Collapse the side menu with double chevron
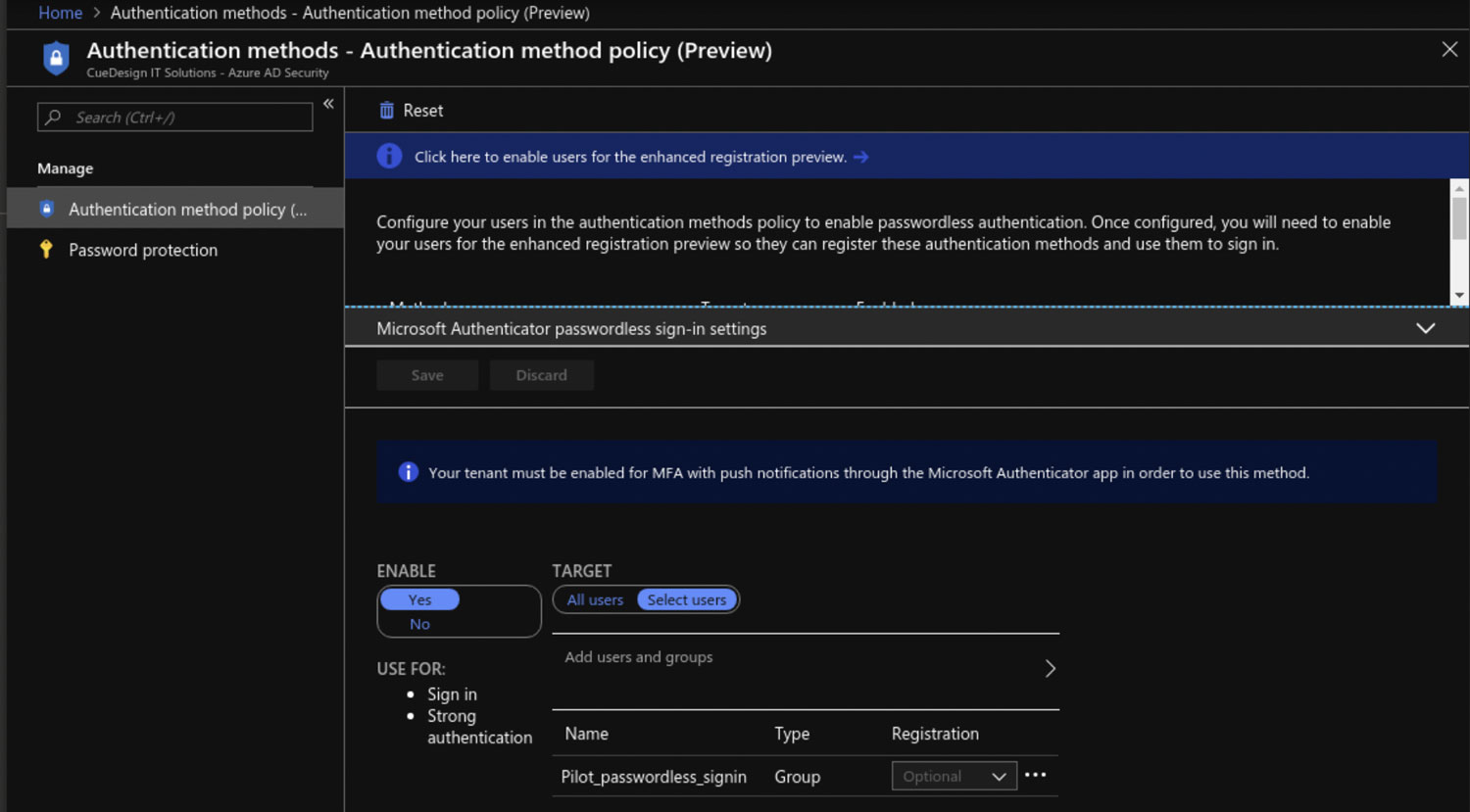Image resolution: width=1470 pixels, height=812 pixels. [328, 104]
